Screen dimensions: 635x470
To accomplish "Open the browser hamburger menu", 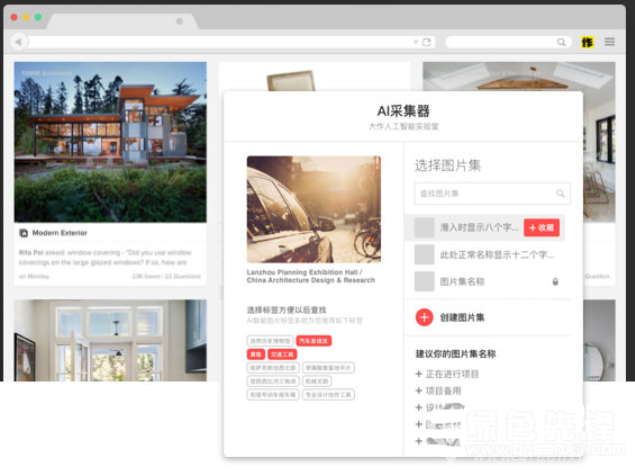I will point(609,42).
